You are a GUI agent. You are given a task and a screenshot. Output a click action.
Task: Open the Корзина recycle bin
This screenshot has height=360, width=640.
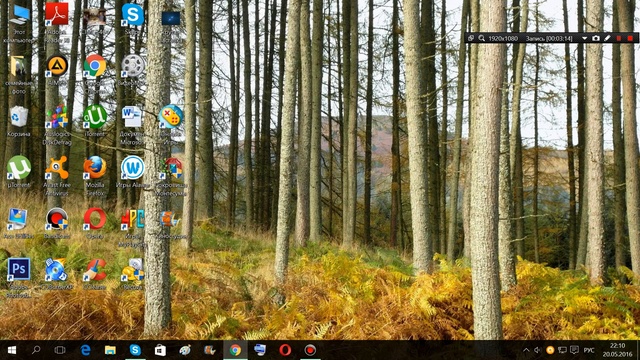19,121
